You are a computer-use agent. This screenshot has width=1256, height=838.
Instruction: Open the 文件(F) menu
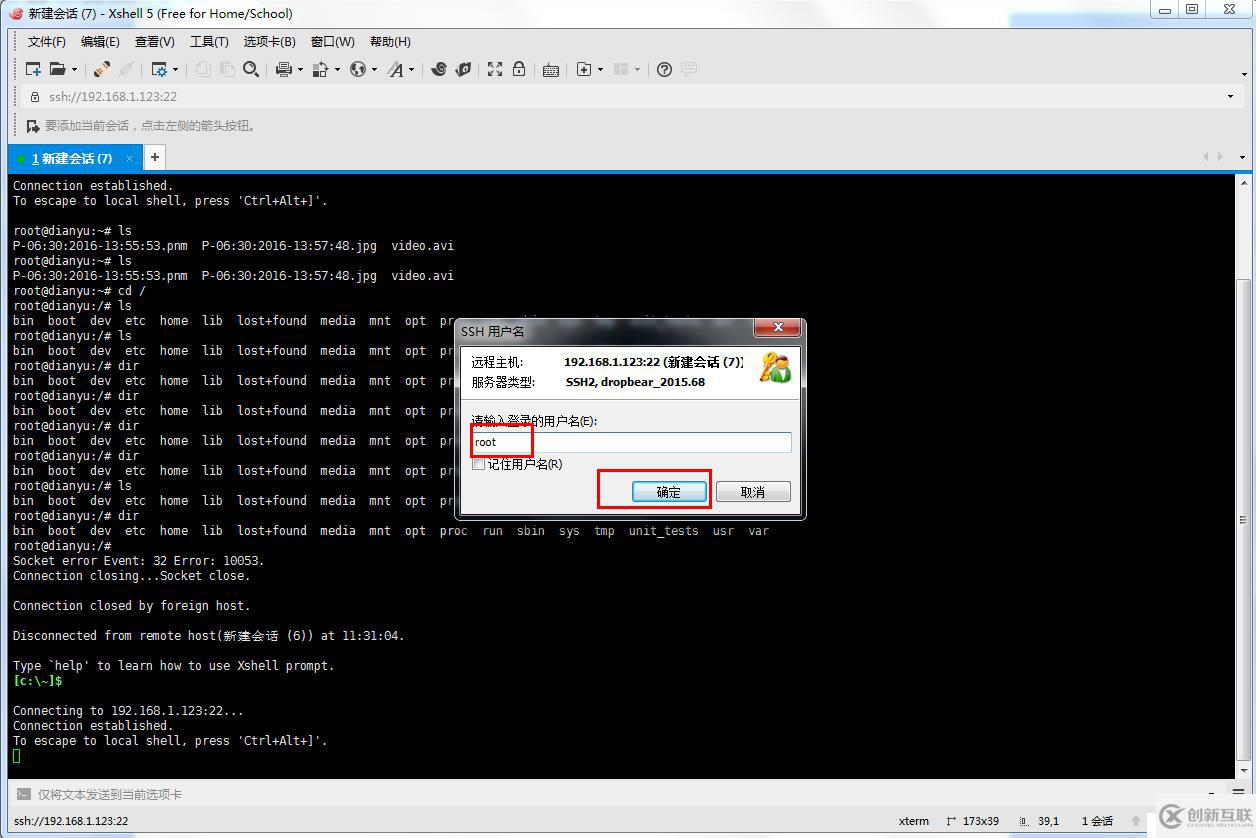point(46,42)
